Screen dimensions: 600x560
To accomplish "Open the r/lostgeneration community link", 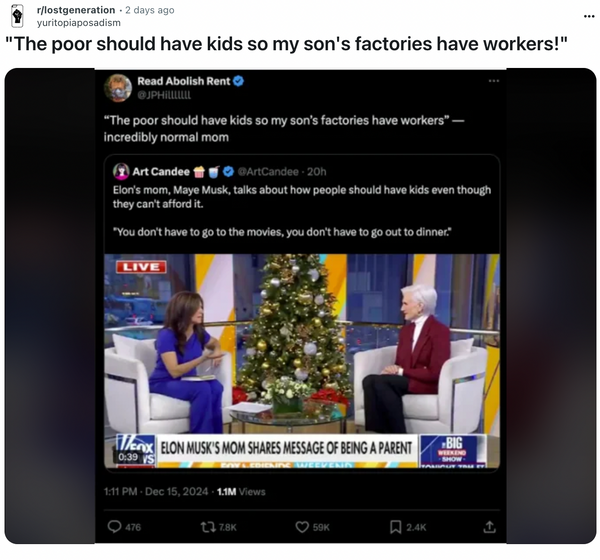I will [x=76, y=10].
